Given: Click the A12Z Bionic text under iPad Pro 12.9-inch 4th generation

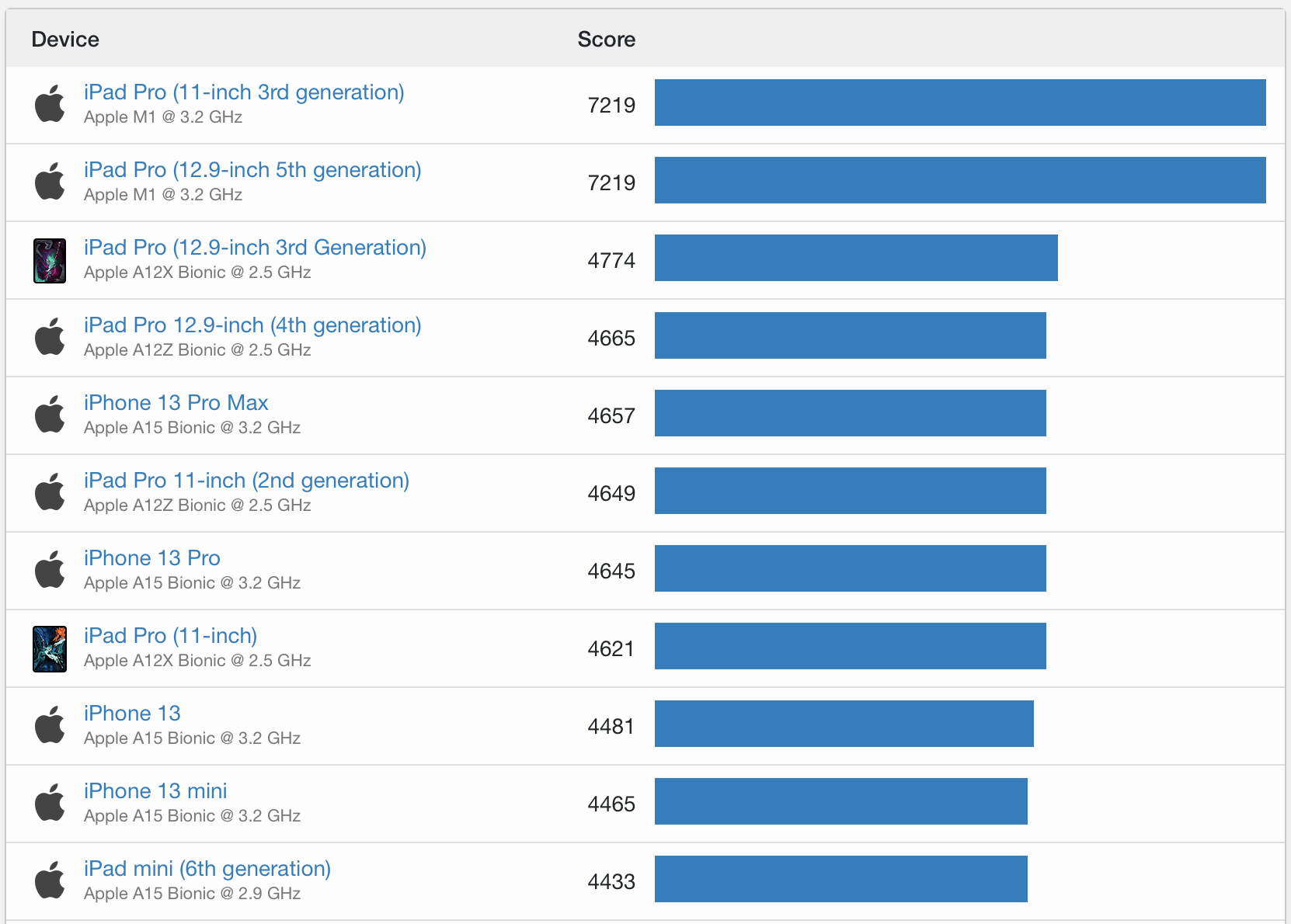Looking at the screenshot, I should (x=197, y=350).
